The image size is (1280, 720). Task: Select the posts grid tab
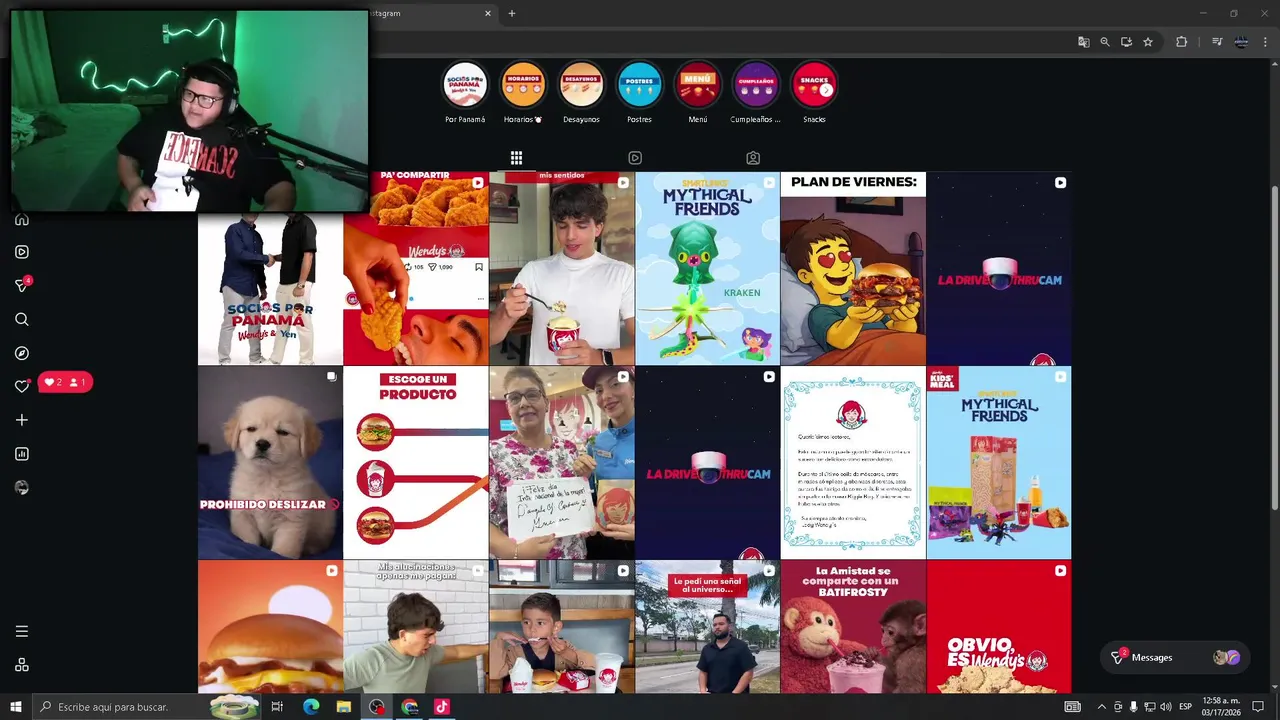point(516,158)
